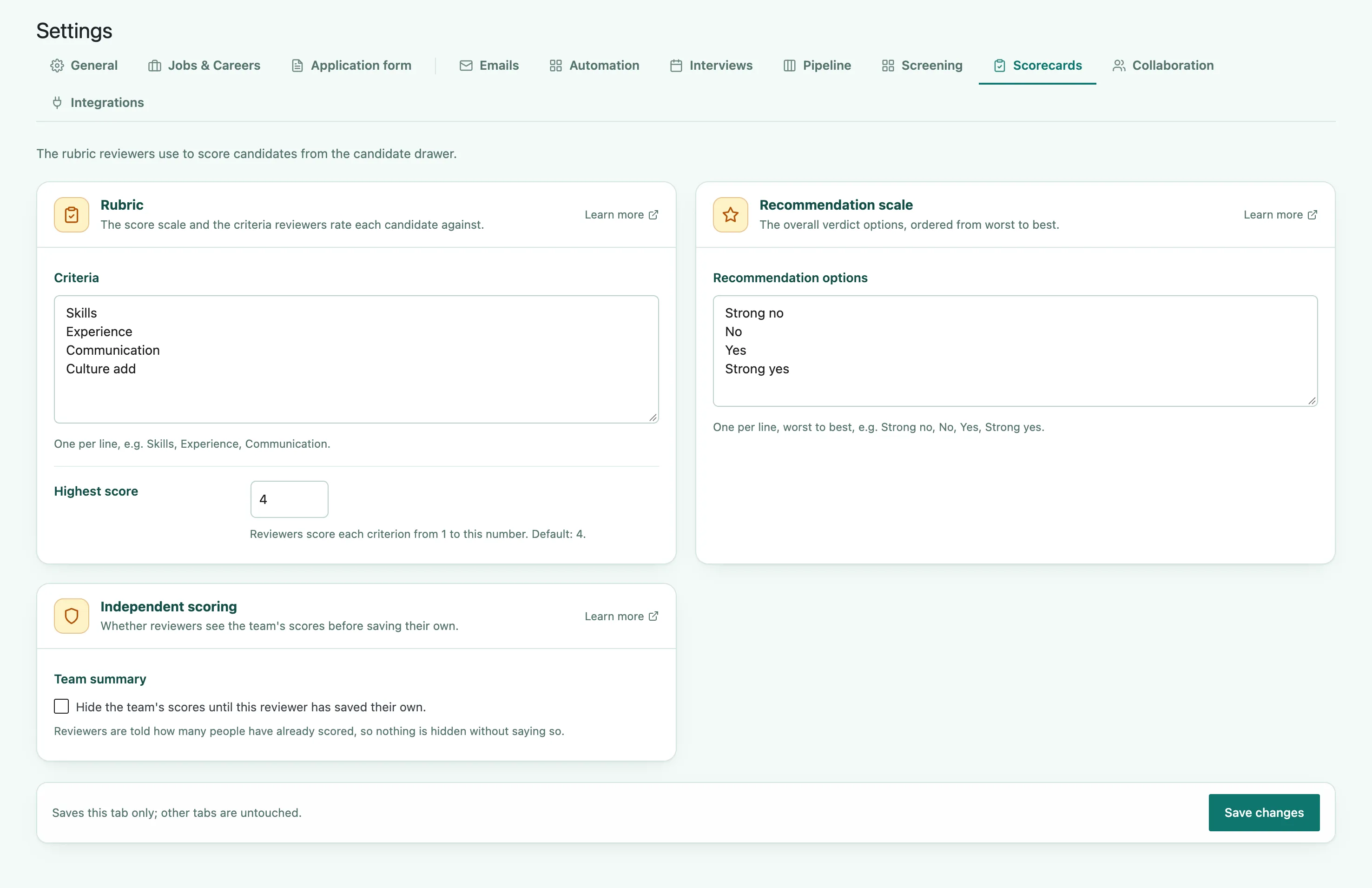Open the Application form tab
Viewport: 1372px width, 888px height.
pyautogui.click(x=351, y=66)
